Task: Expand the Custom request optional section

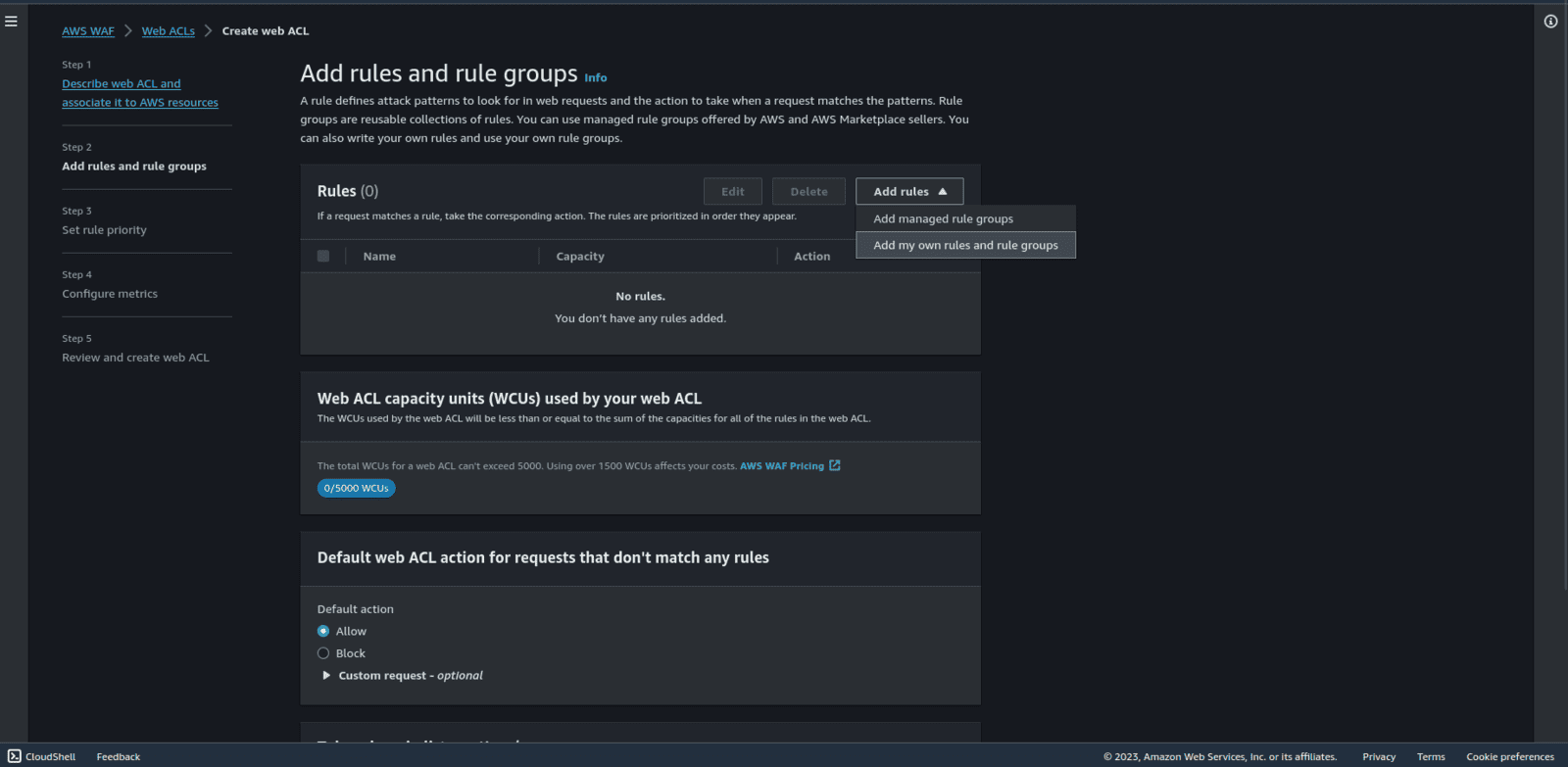Action: pos(326,676)
